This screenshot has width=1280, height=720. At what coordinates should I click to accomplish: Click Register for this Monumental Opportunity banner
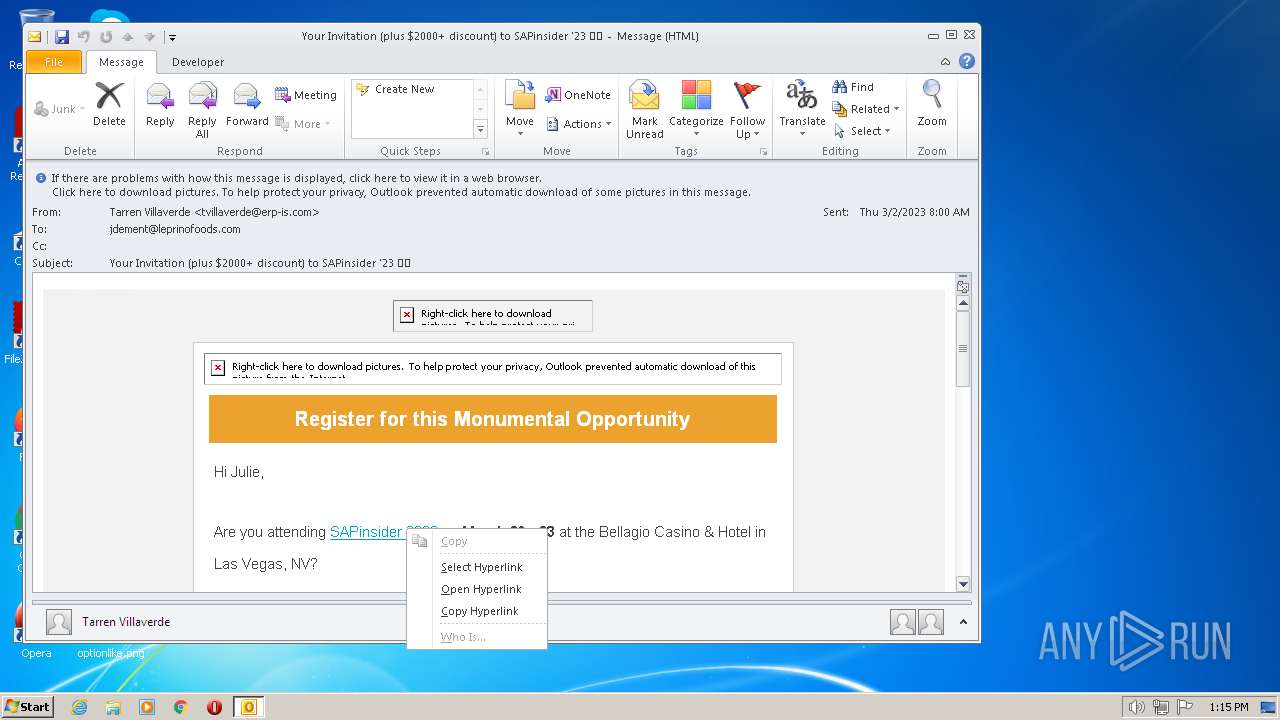492,419
